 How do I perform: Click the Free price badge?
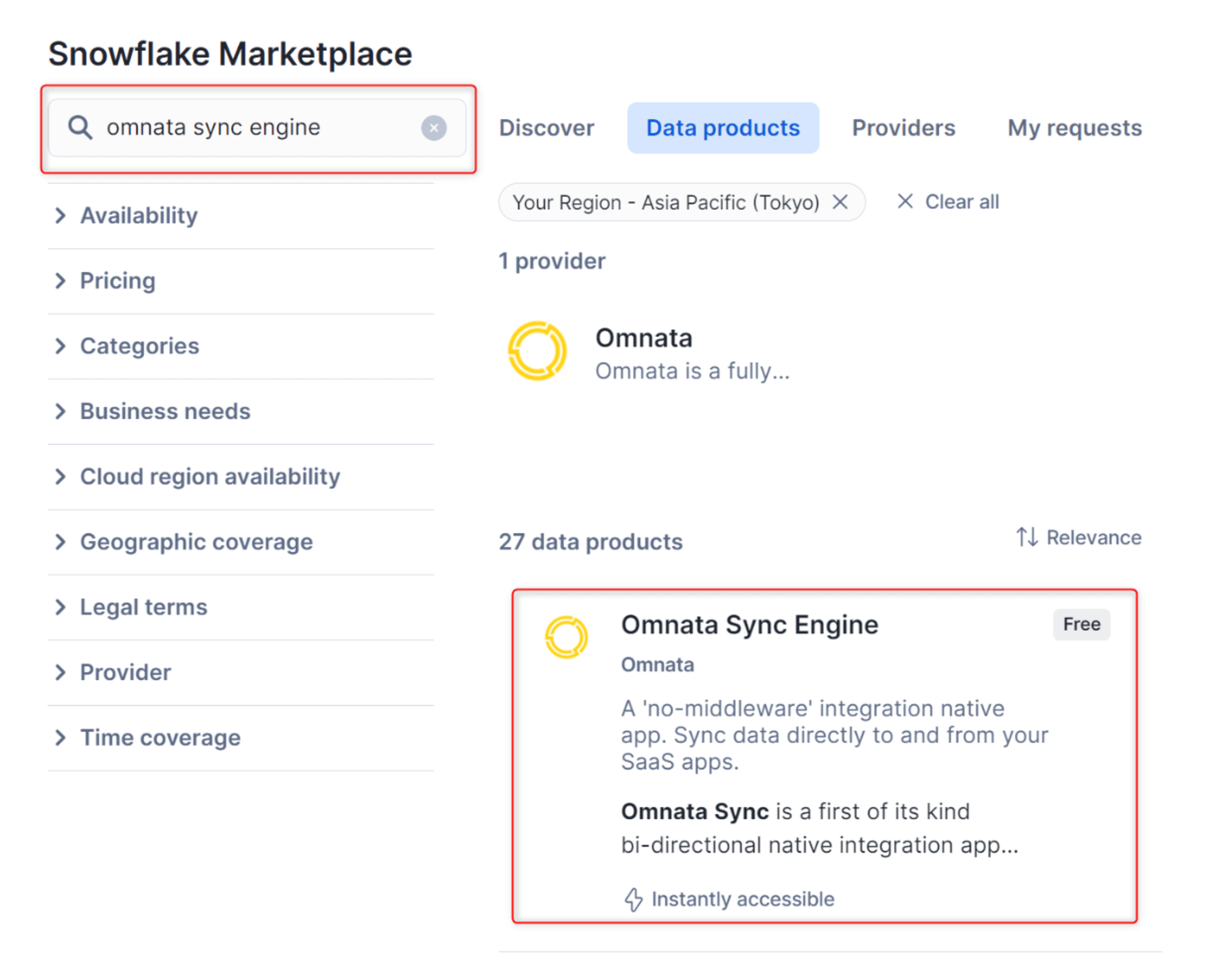pos(1081,624)
